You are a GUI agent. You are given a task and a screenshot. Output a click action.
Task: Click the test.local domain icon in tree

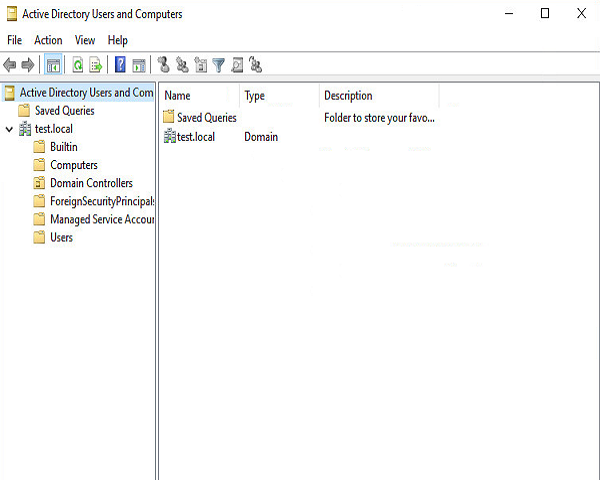25,129
